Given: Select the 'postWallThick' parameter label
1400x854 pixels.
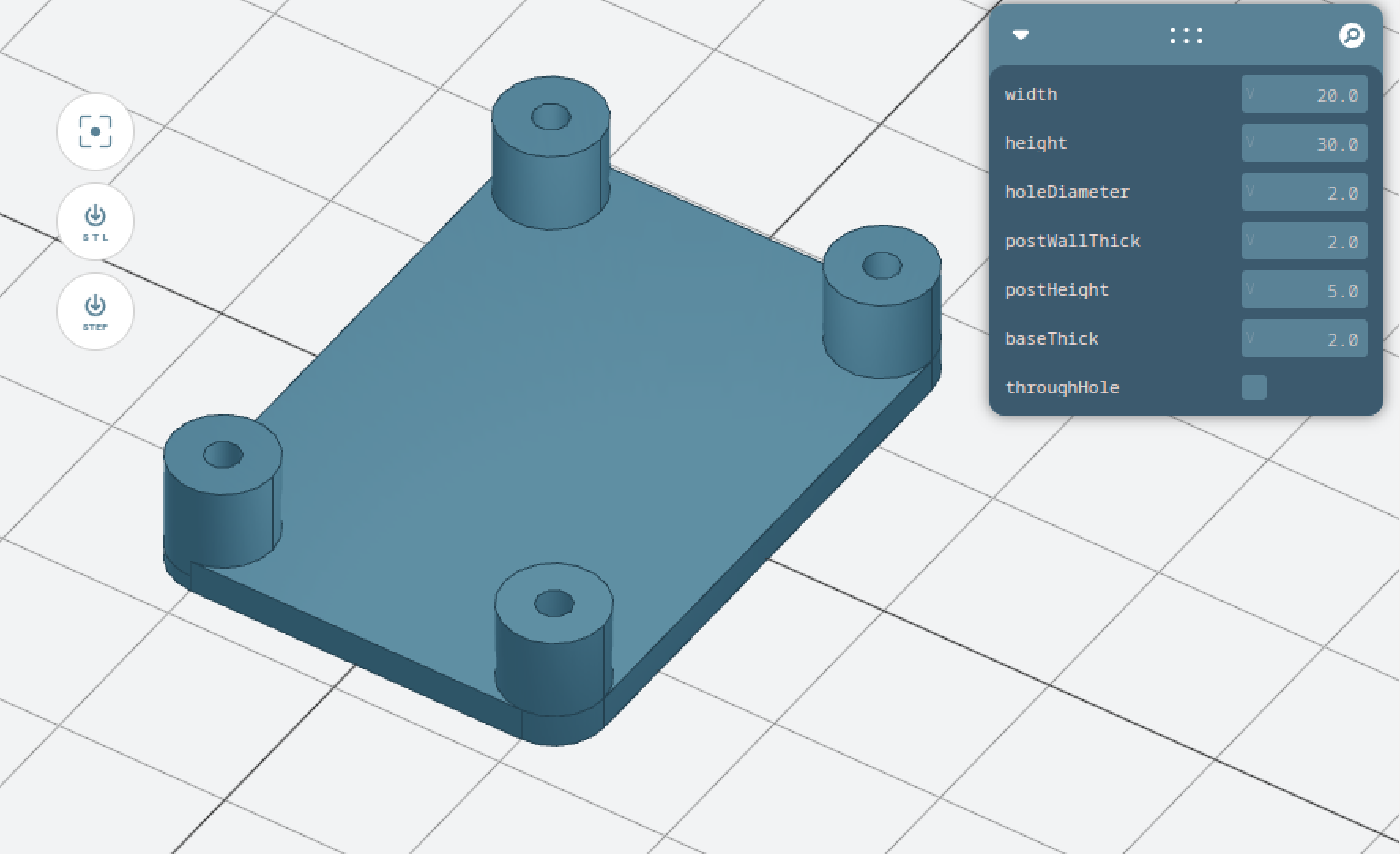Looking at the screenshot, I should 1073,241.
